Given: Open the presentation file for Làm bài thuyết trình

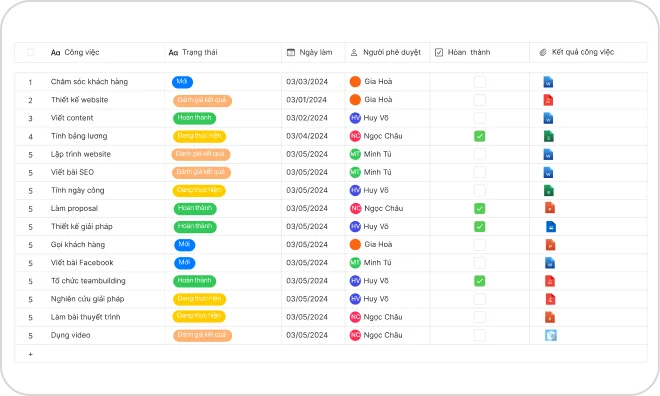Looking at the screenshot, I should pyautogui.click(x=550, y=317).
